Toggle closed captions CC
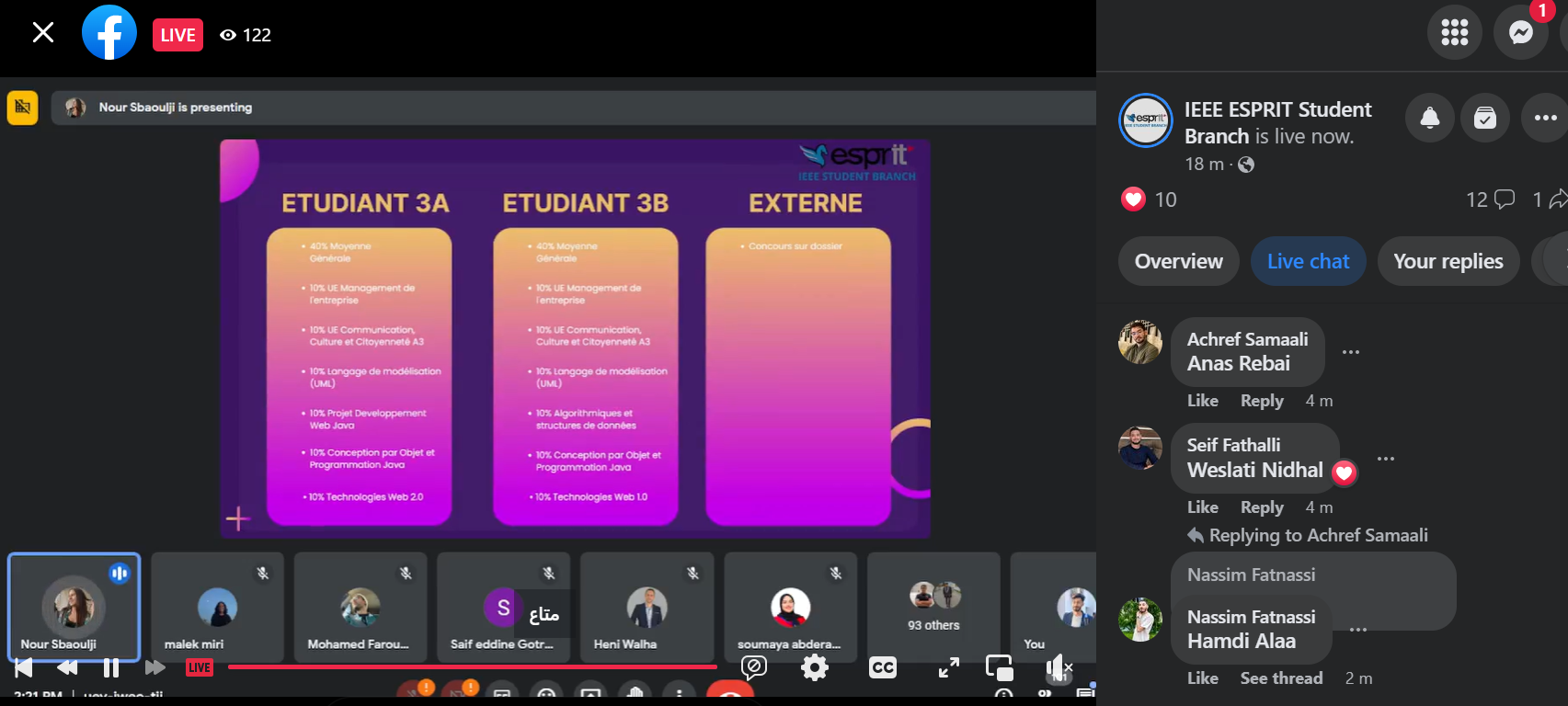1568x706 pixels. pos(883,667)
